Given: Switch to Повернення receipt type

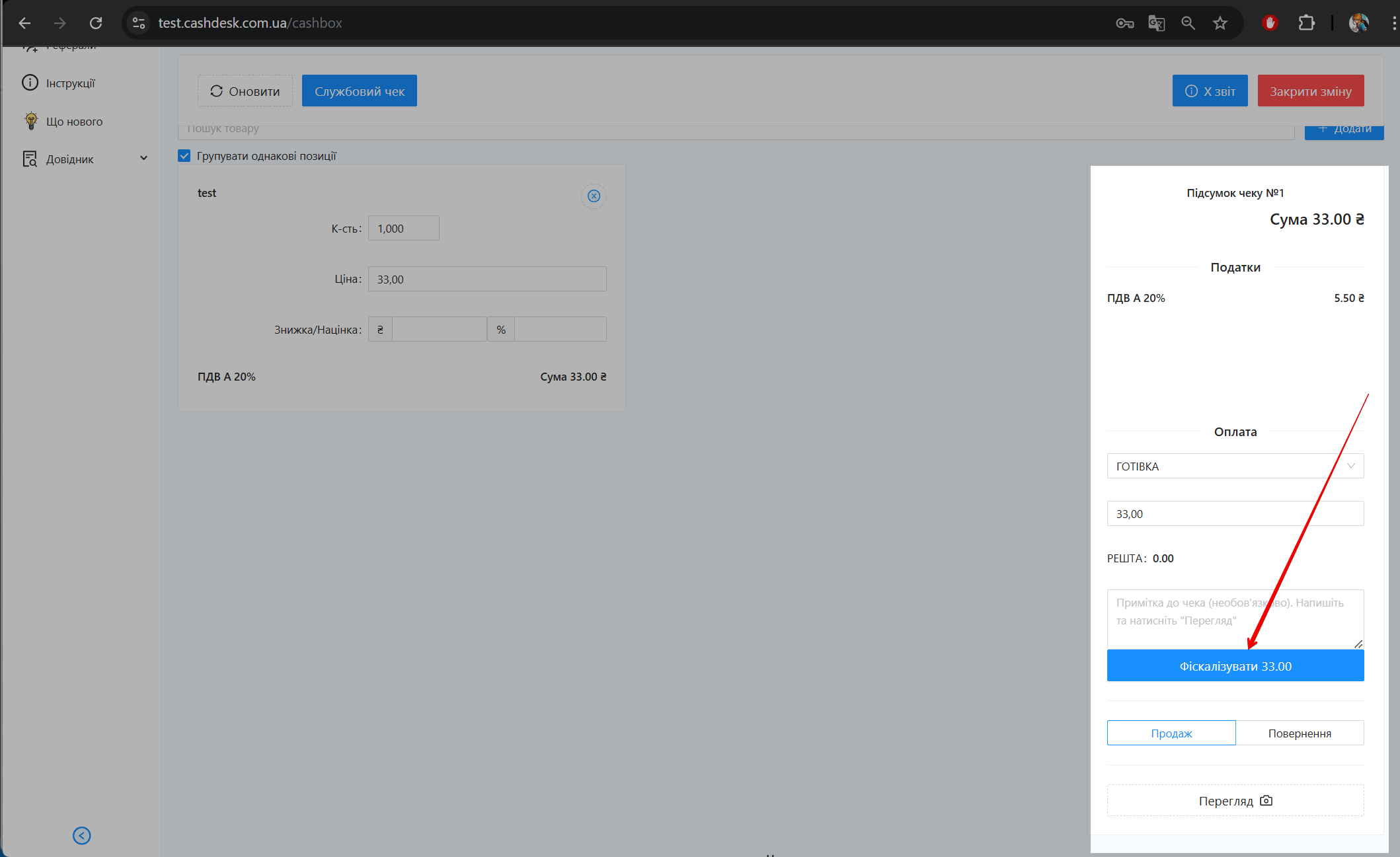Looking at the screenshot, I should pos(1299,733).
